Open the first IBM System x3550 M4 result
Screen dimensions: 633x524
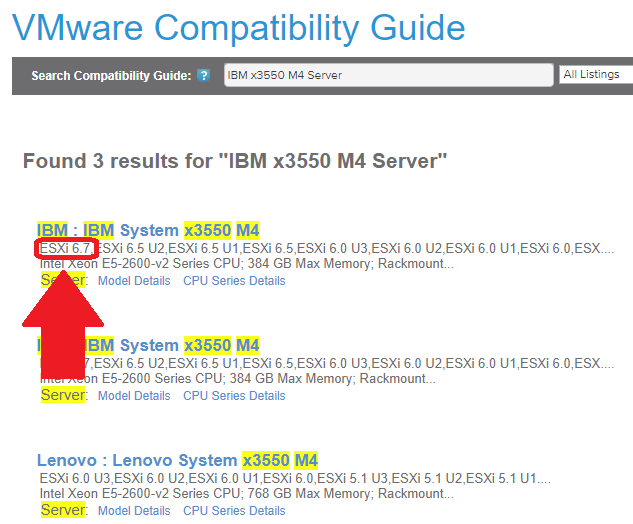pyautogui.click(x=148, y=230)
